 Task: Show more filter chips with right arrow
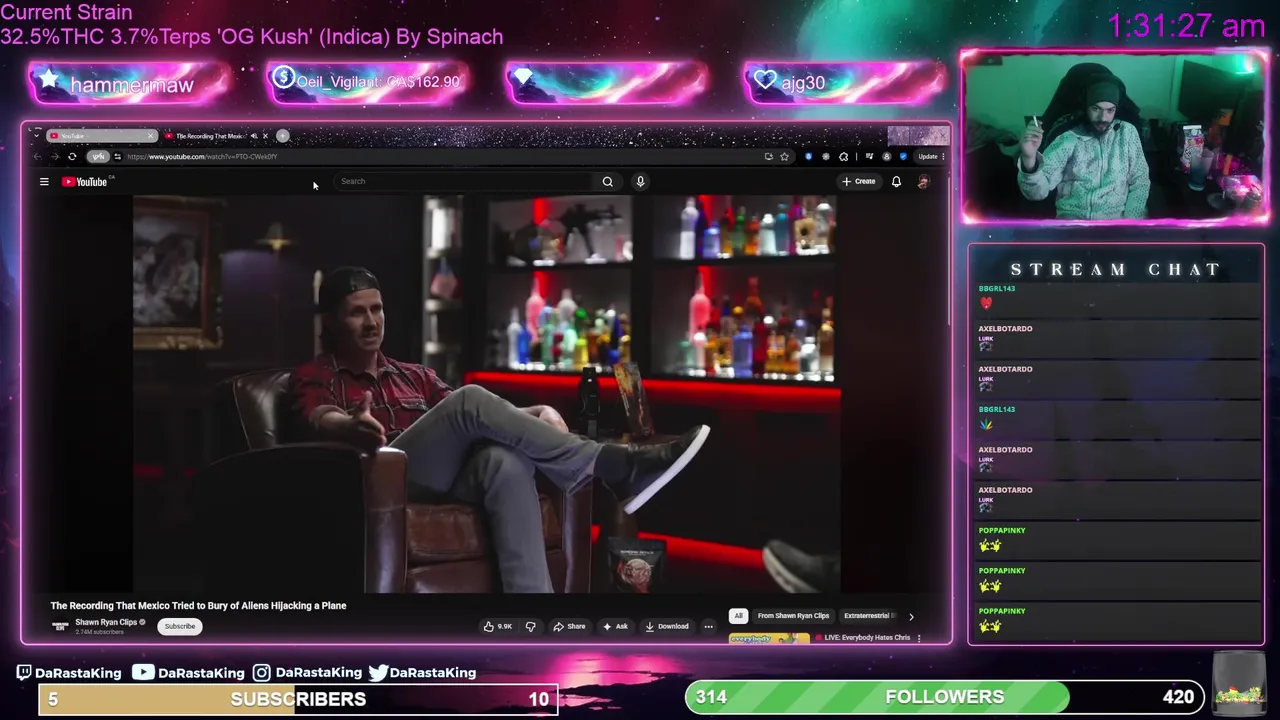point(911,616)
